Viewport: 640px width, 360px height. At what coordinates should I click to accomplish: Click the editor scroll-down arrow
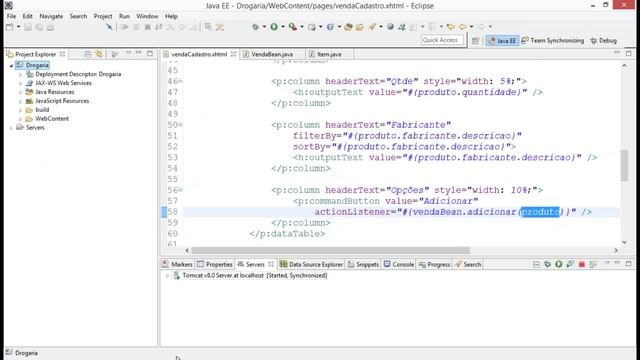click(x=624, y=242)
